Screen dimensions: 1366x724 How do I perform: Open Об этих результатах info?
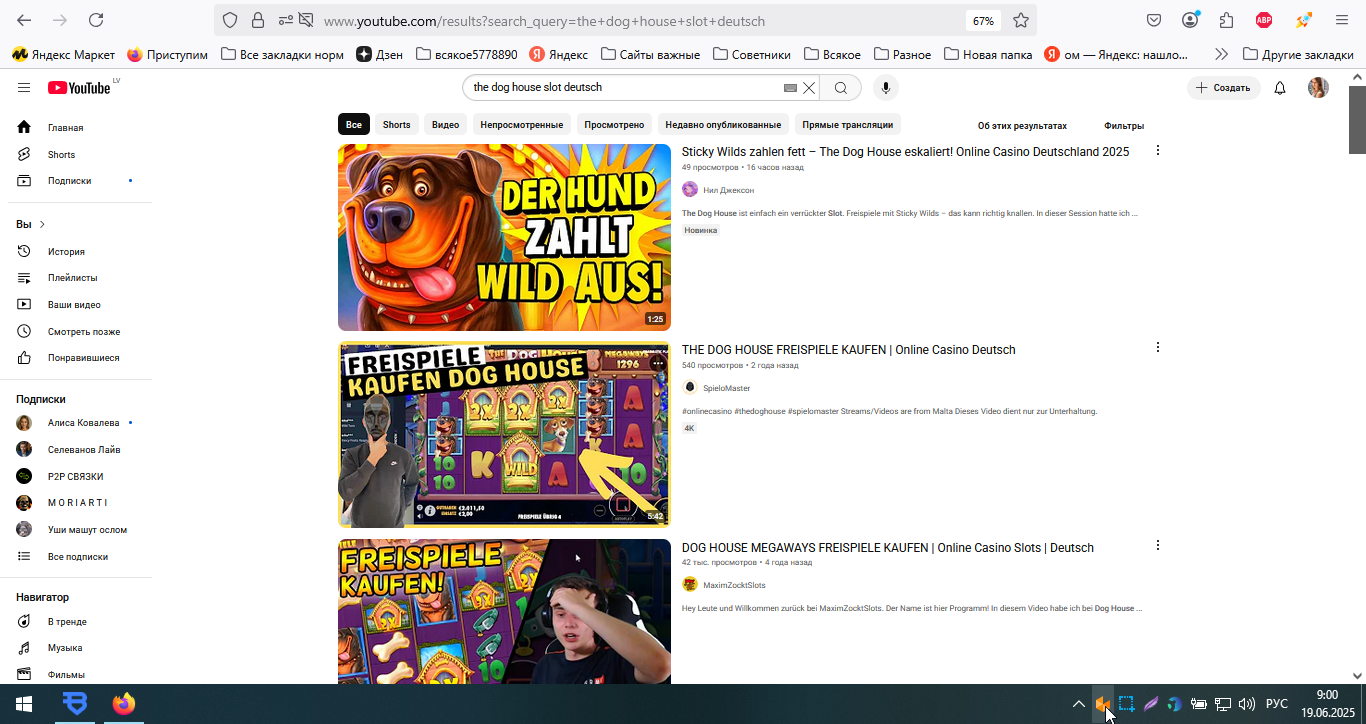click(x=1022, y=126)
